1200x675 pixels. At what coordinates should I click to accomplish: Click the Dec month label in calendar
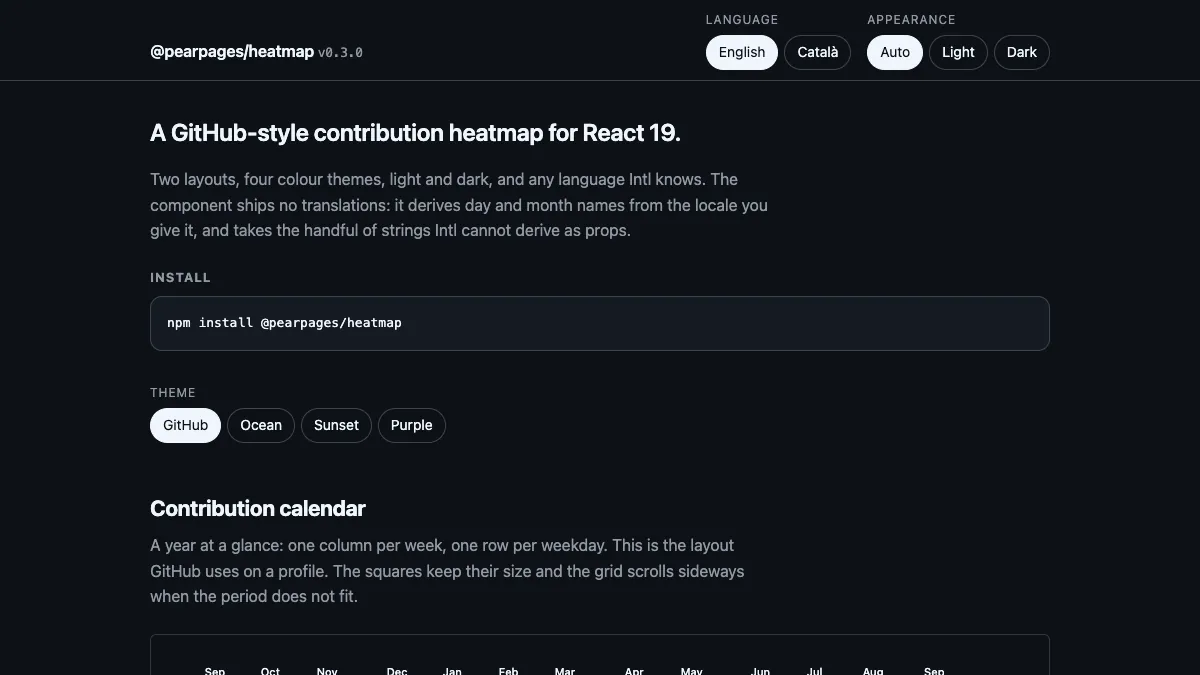[x=397, y=670]
